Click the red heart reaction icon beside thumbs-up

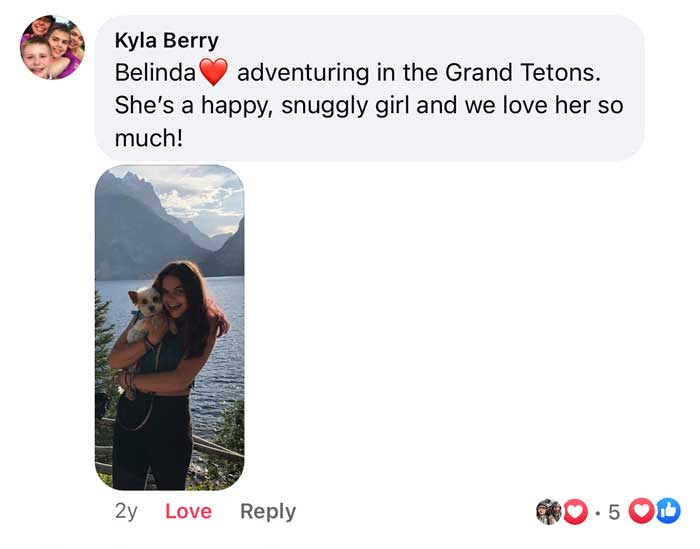(643, 511)
